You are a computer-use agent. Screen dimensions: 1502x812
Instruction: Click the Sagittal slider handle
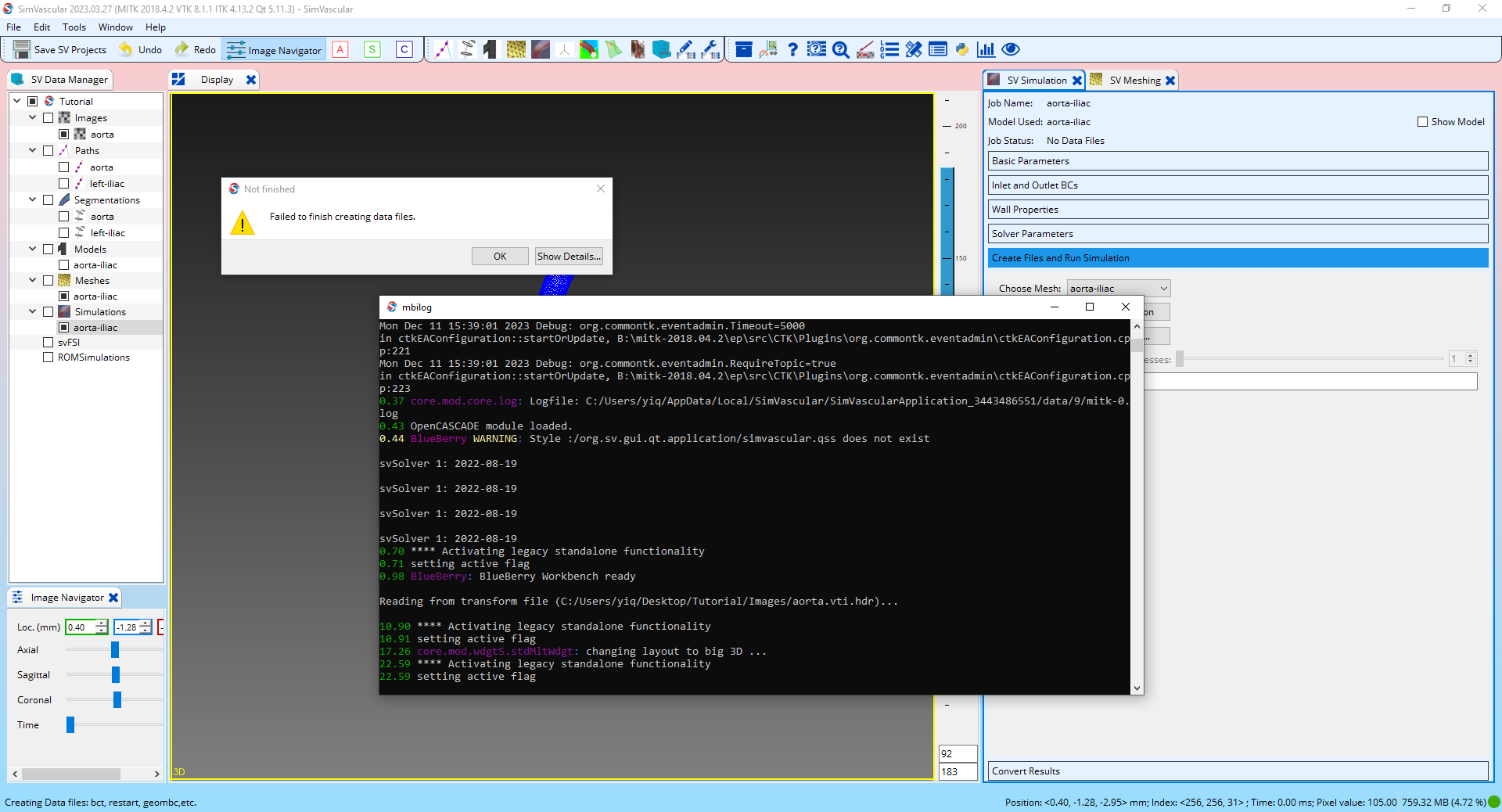[116, 675]
